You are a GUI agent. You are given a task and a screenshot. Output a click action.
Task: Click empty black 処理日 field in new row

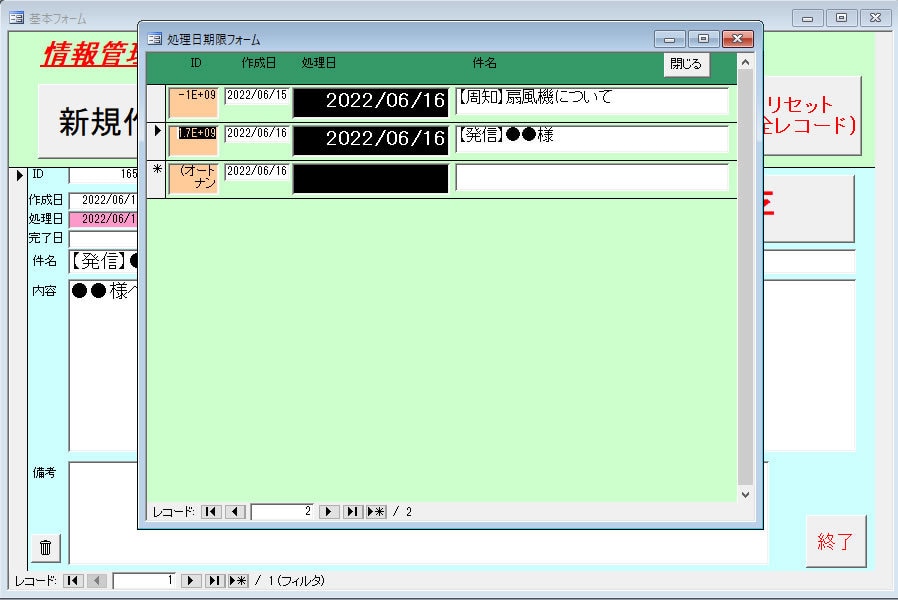pyautogui.click(x=371, y=178)
